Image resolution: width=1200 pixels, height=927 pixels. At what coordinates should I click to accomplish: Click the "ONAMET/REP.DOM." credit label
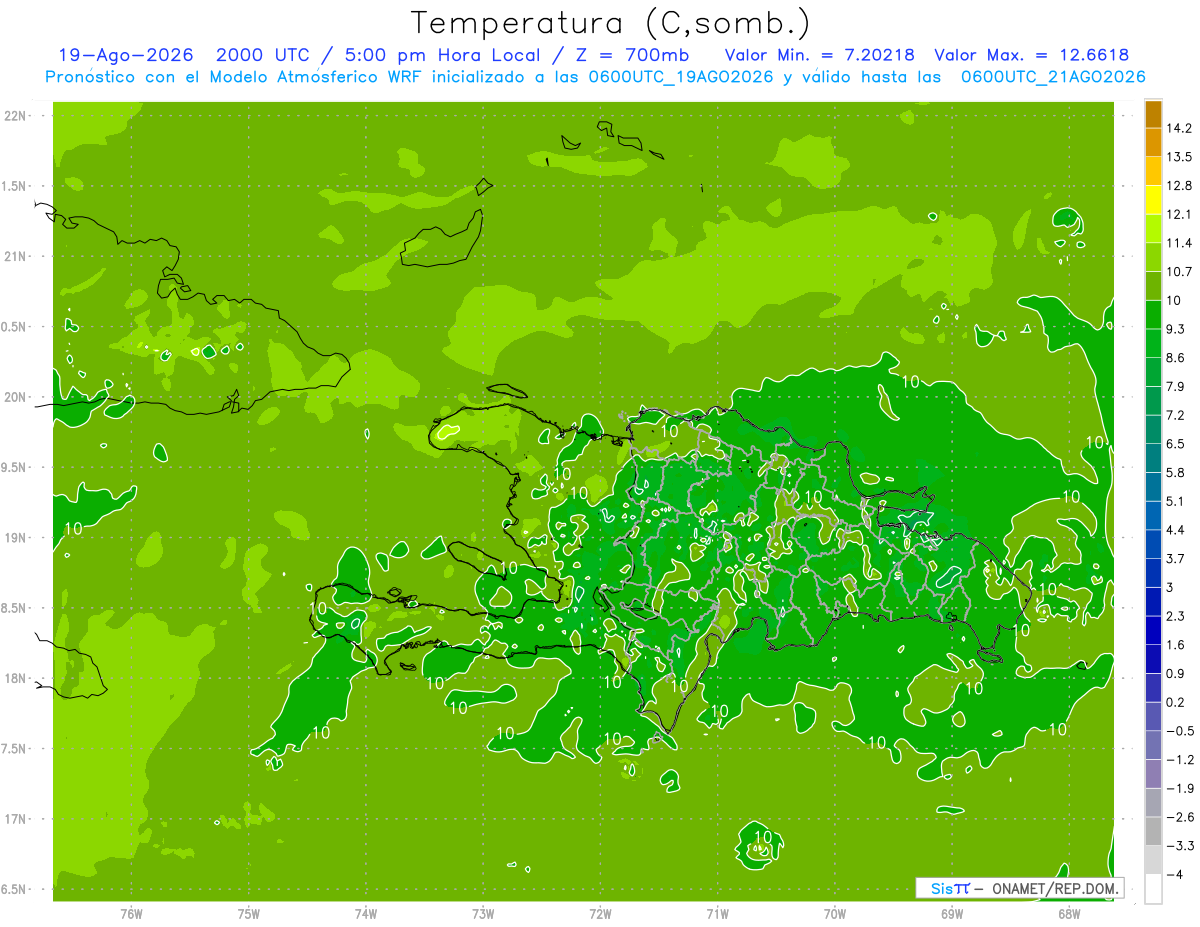click(1054, 888)
